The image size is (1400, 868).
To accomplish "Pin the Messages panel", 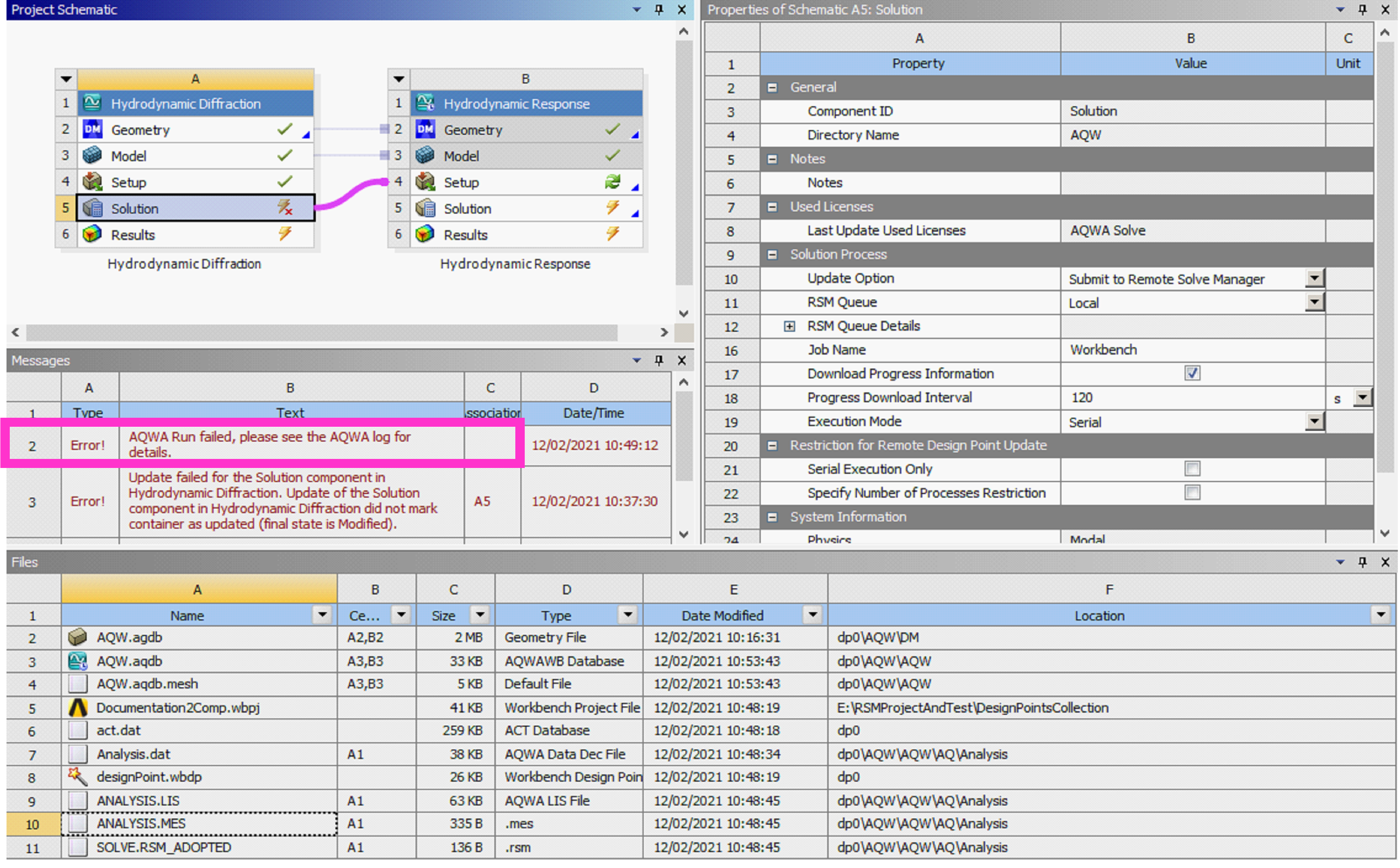I will [x=659, y=360].
